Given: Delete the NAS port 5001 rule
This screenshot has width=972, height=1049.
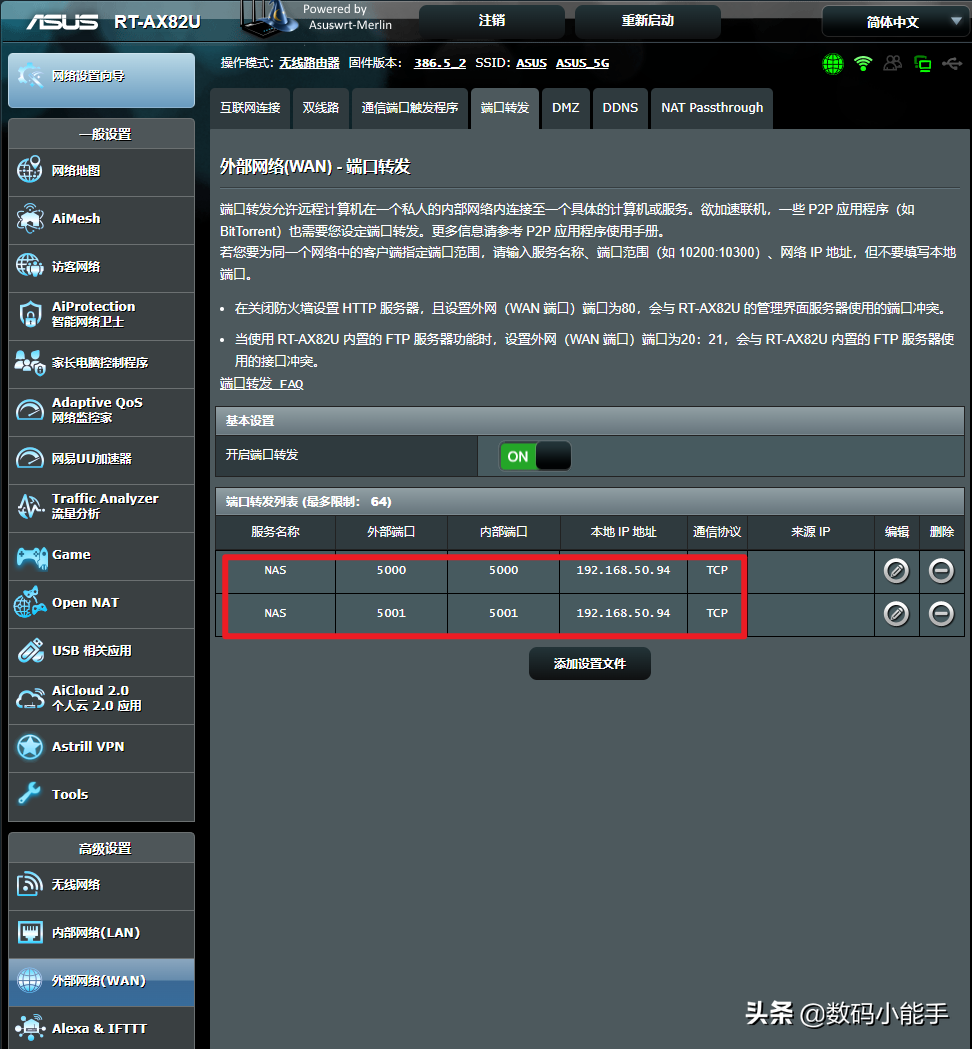Looking at the screenshot, I should (941, 613).
